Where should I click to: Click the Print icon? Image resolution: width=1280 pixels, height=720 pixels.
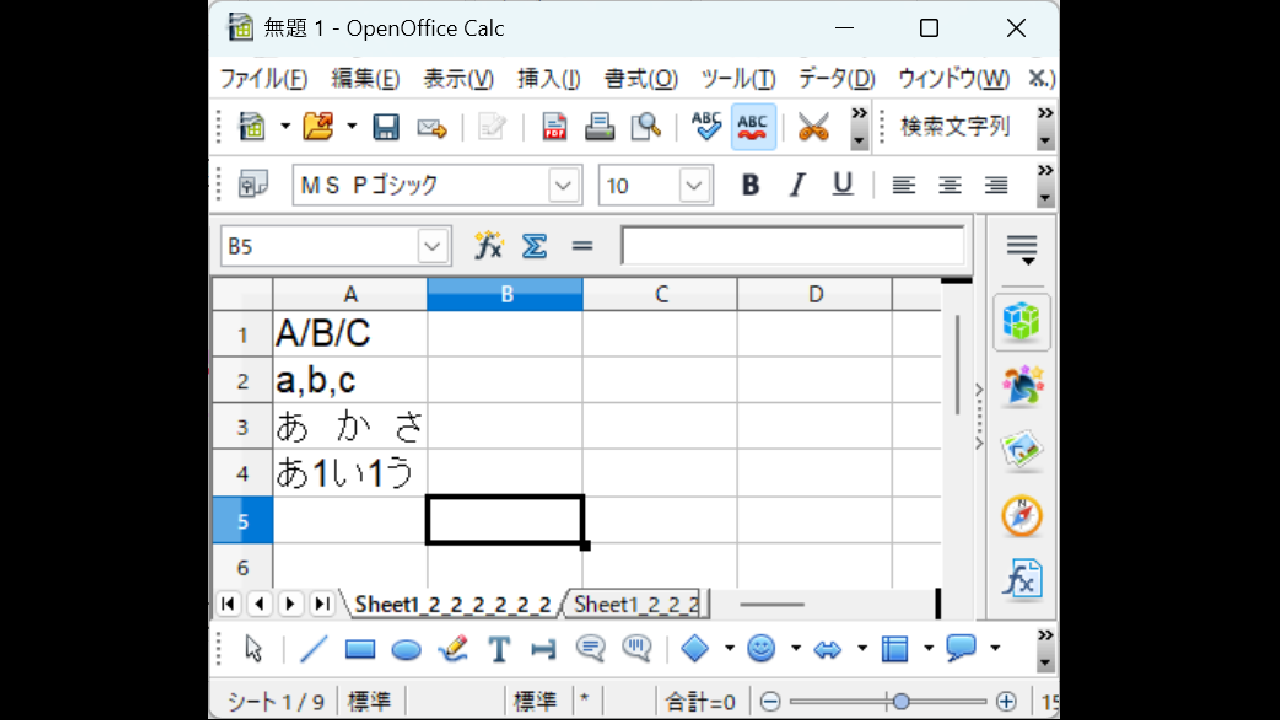tap(599, 127)
